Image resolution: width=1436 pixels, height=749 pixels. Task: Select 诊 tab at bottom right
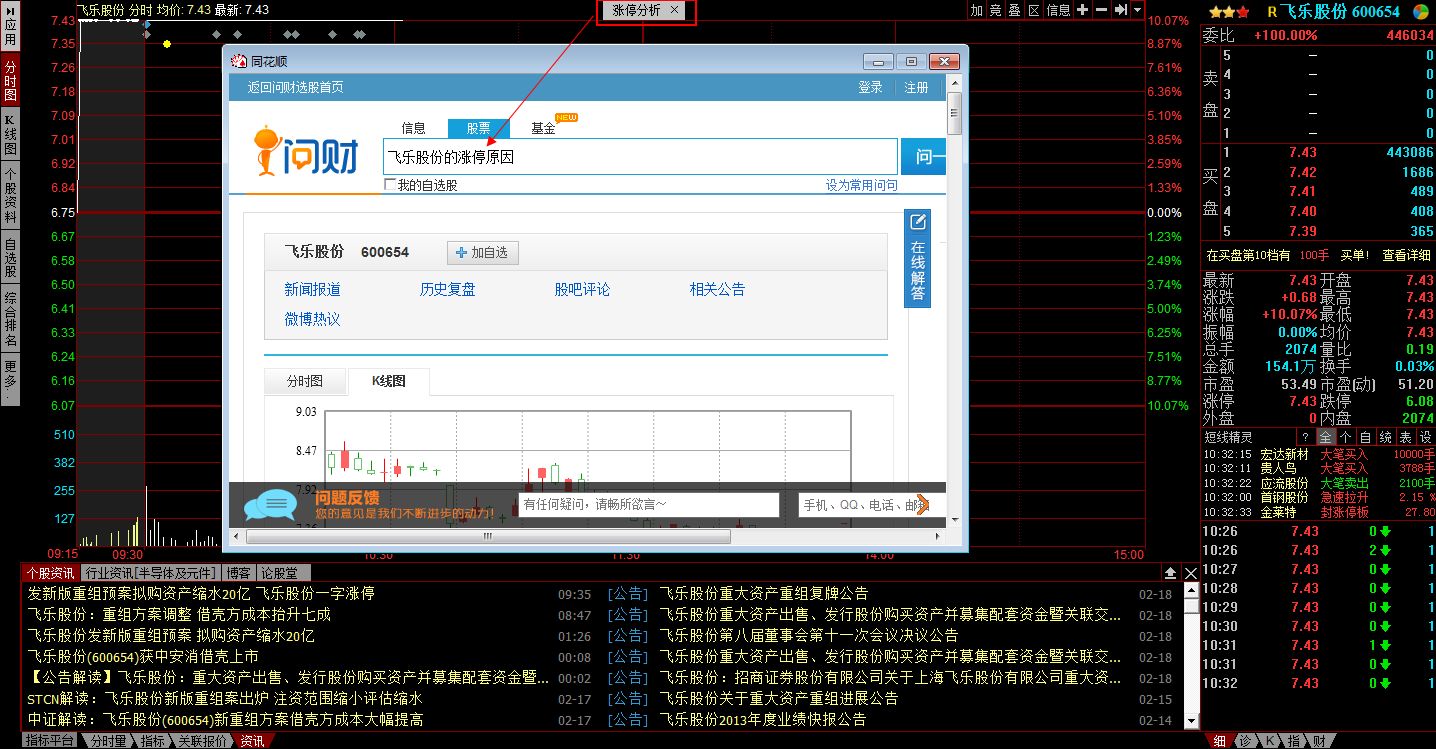point(1244,741)
